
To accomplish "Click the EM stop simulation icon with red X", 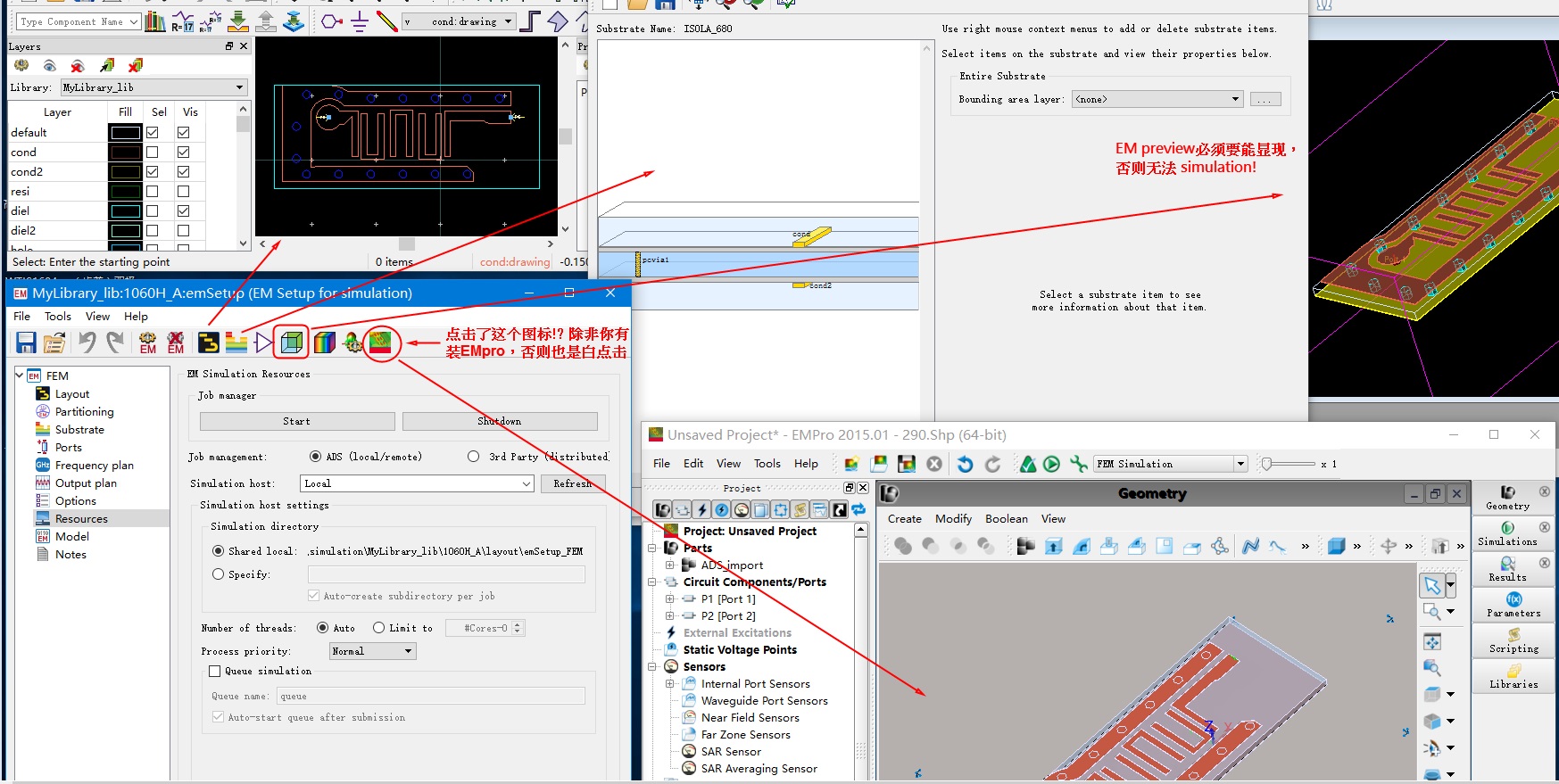I will click(x=176, y=342).
